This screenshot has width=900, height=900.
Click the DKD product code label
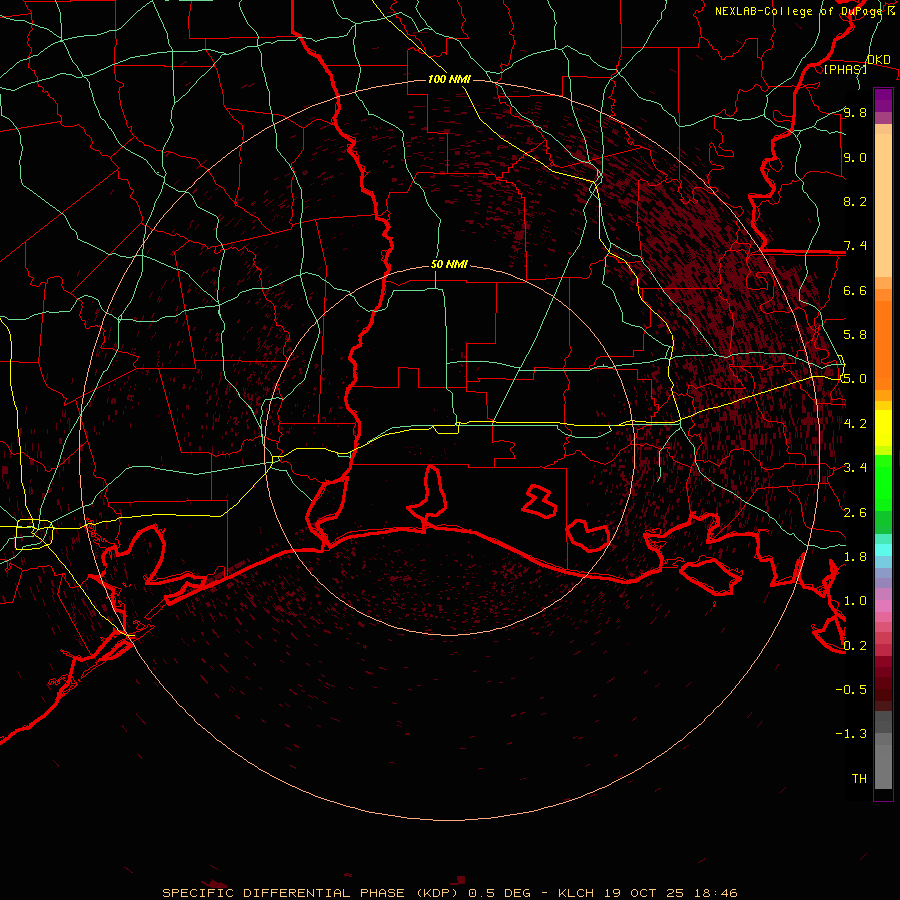tap(878, 60)
